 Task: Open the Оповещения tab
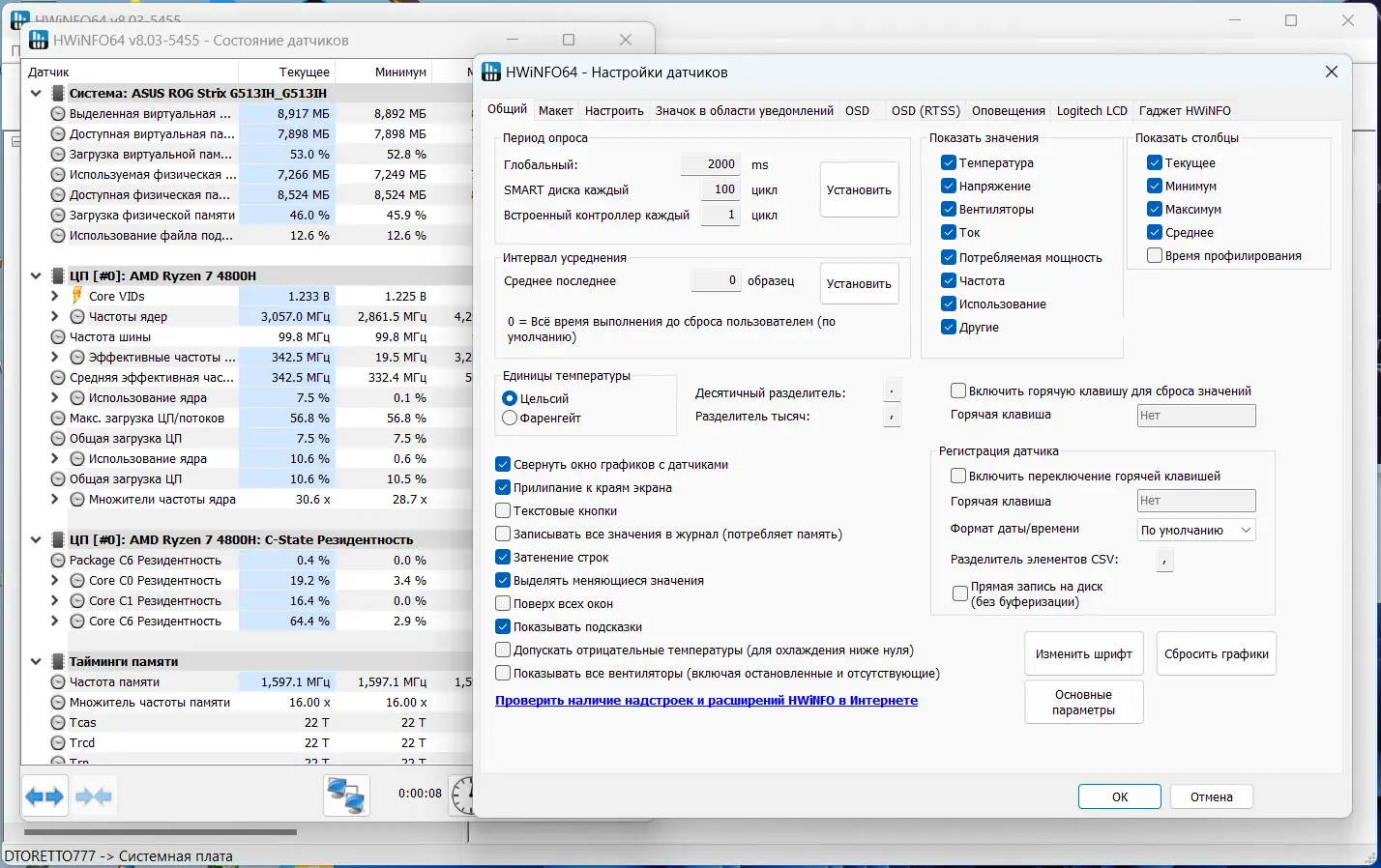pos(1009,111)
